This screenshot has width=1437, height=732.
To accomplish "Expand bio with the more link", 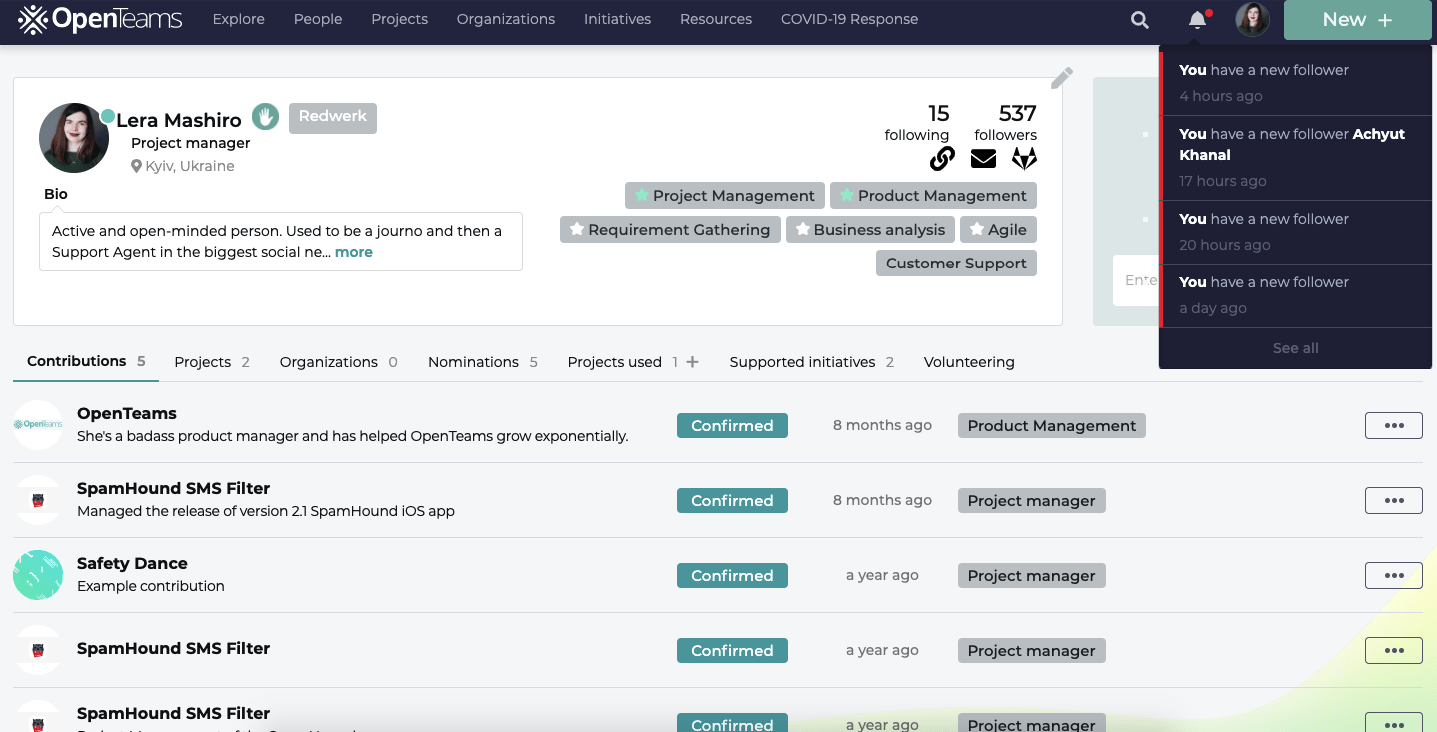I will point(354,252).
